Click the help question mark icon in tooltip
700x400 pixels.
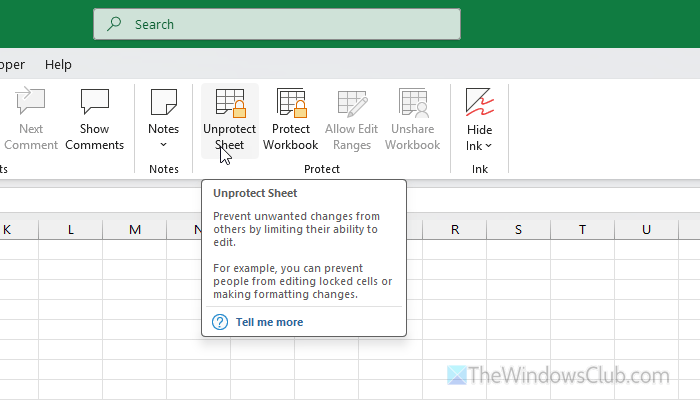click(x=220, y=322)
